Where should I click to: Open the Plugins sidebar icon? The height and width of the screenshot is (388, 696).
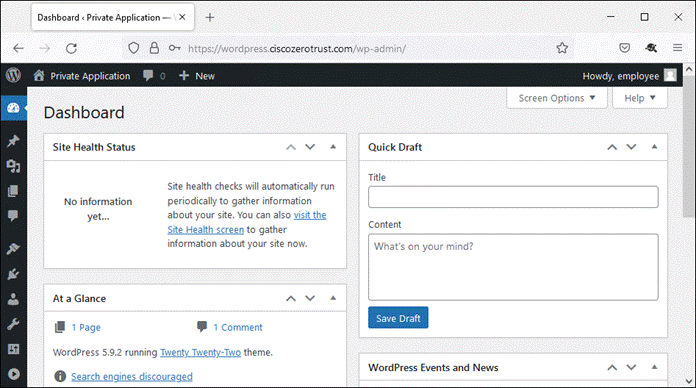13,274
